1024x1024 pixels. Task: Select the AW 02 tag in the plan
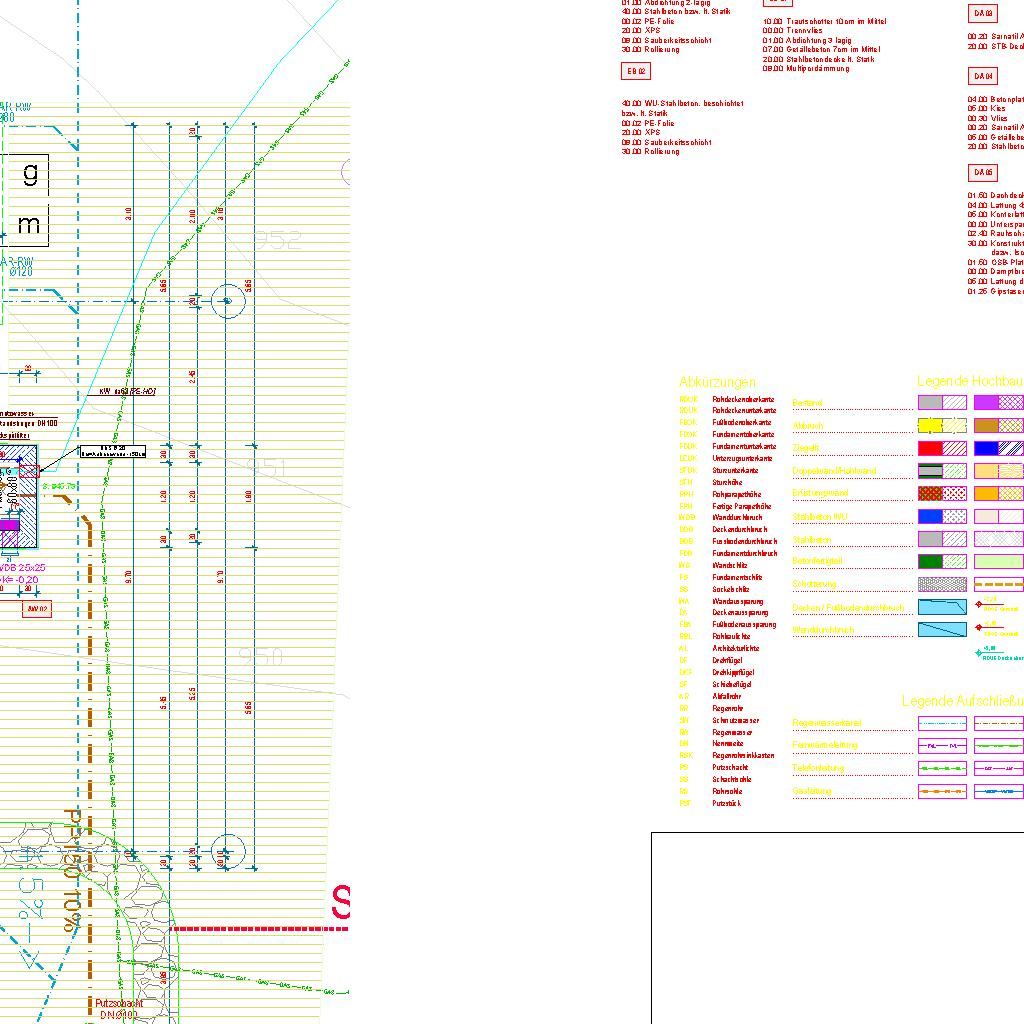37,609
